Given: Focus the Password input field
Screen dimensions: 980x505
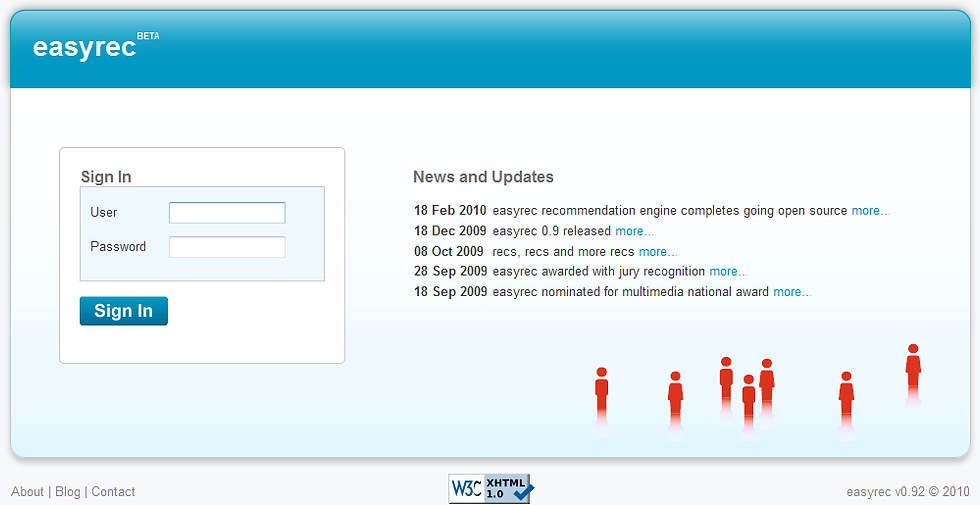Looking at the screenshot, I should [x=227, y=247].
